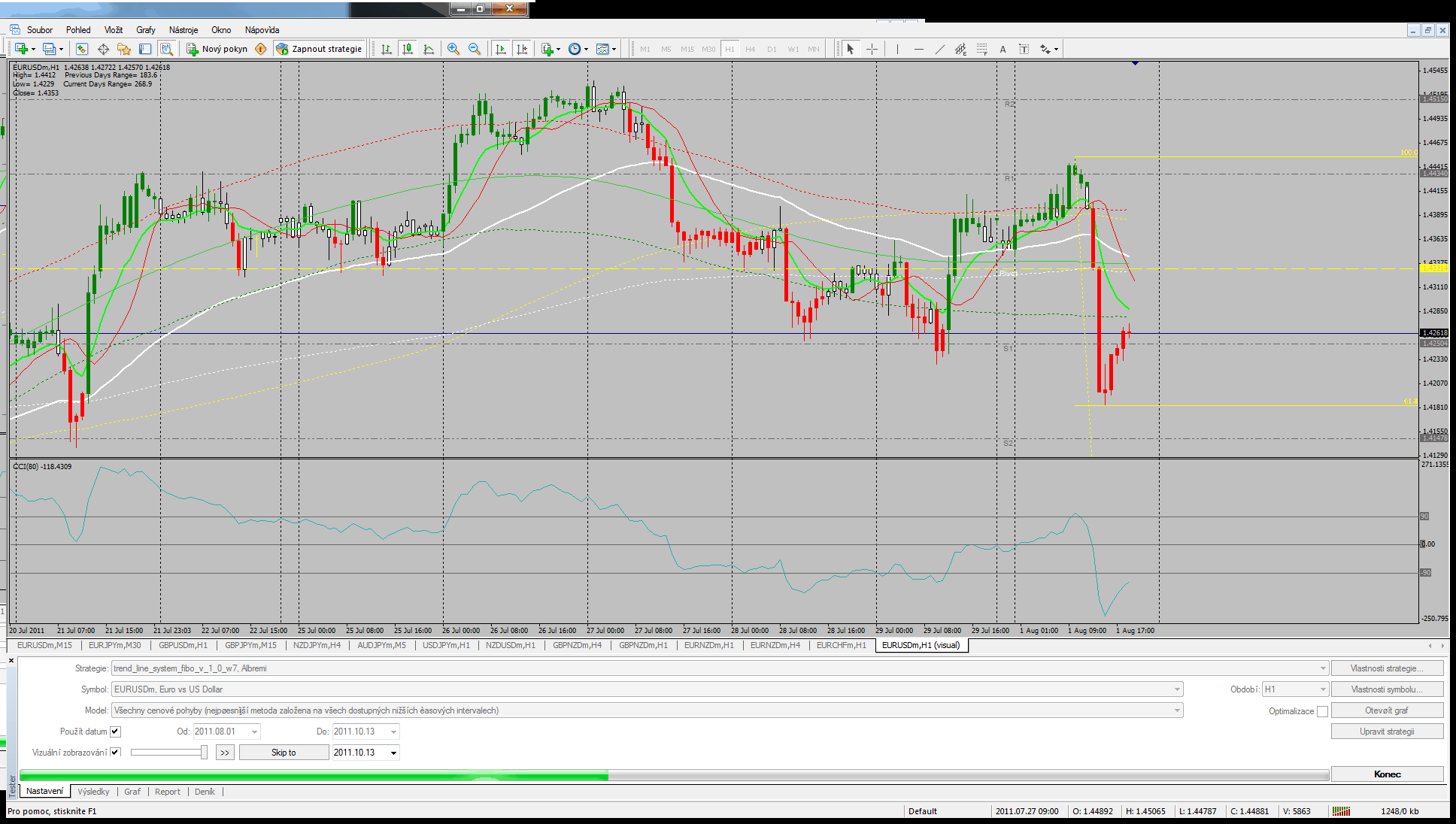The height and width of the screenshot is (824, 1456).
Task: Expand the Templates toolbar dropdown arrow
Action: point(614,50)
